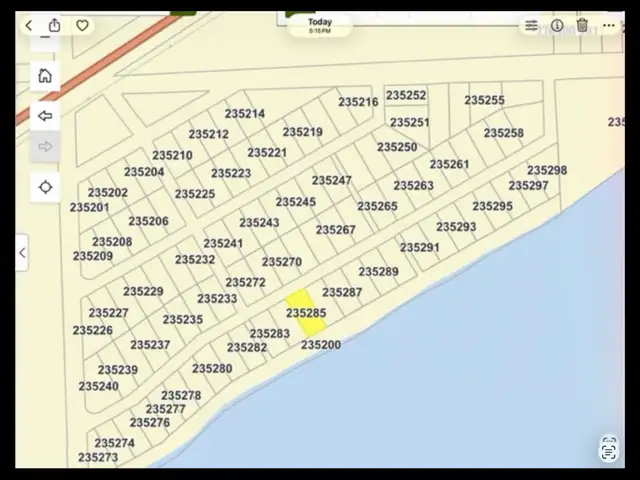Click parcel label 235226
Screen dimensions: 640x480
93,330
